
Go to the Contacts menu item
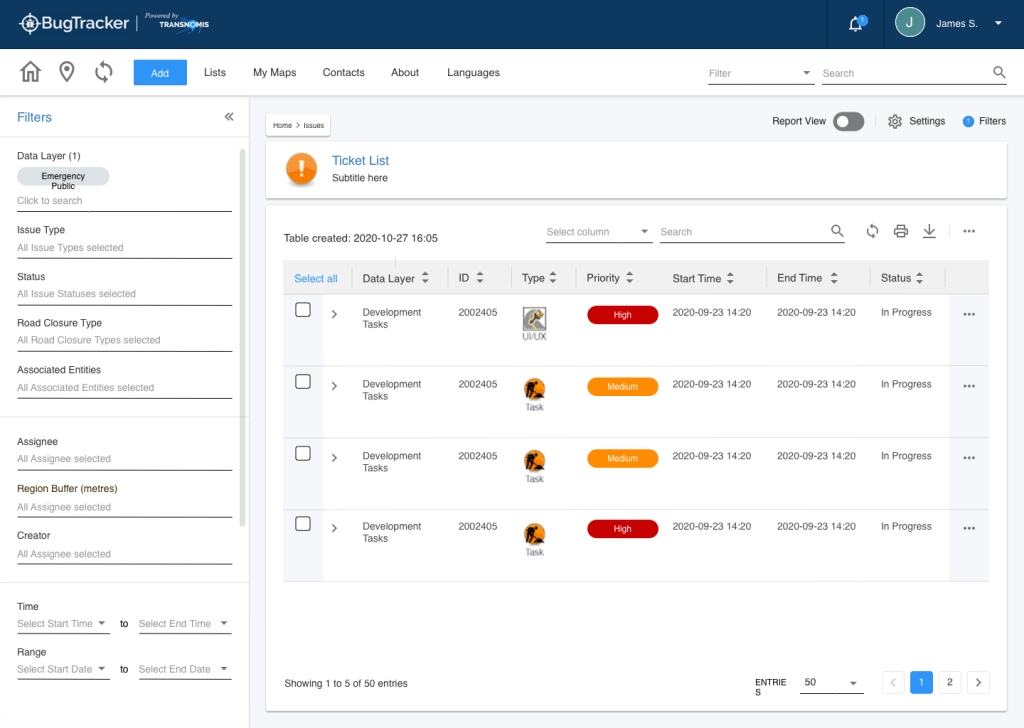click(x=343, y=73)
